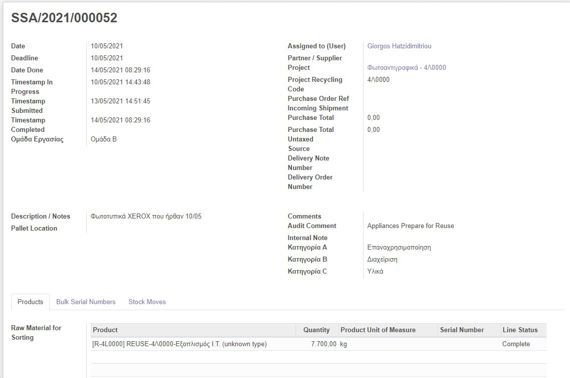This screenshot has width=570, height=378.
Task: Click the Ομάδα Εργασίας value Ομάδα Β
Action: (104, 139)
